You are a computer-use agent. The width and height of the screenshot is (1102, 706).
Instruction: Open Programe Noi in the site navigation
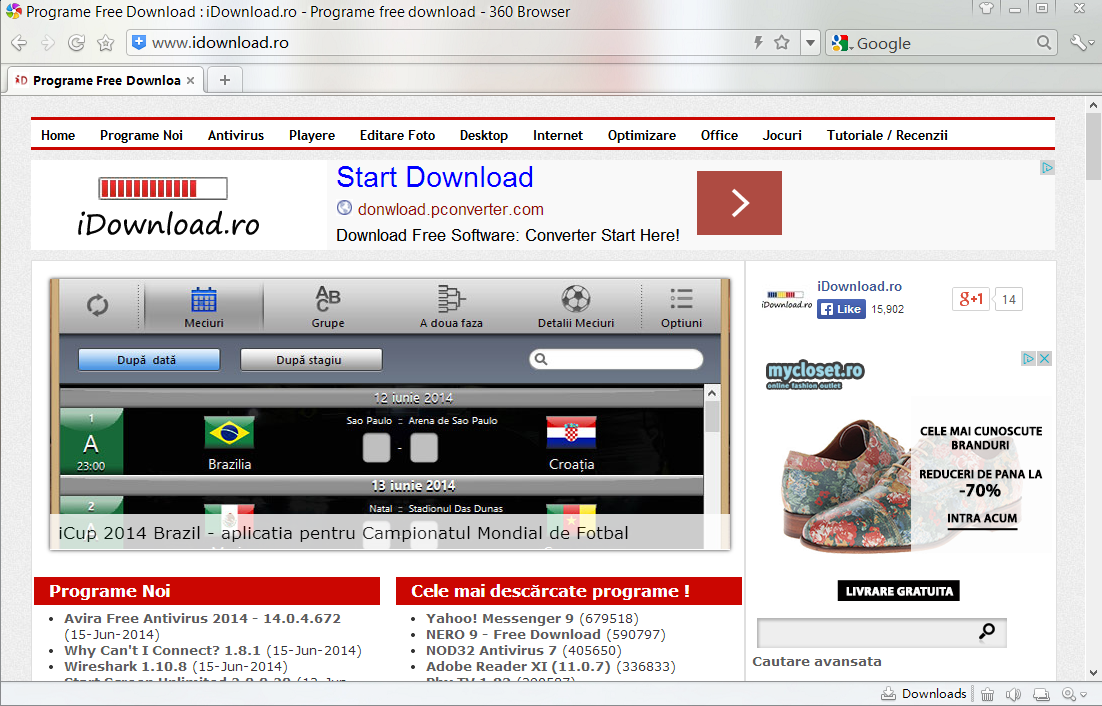(x=141, y=135)
